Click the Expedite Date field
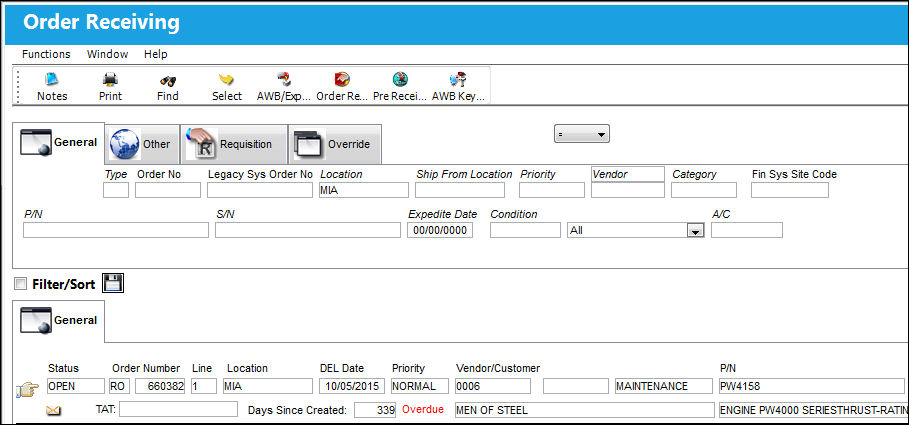The image size is (909, 425). [440, 230]
